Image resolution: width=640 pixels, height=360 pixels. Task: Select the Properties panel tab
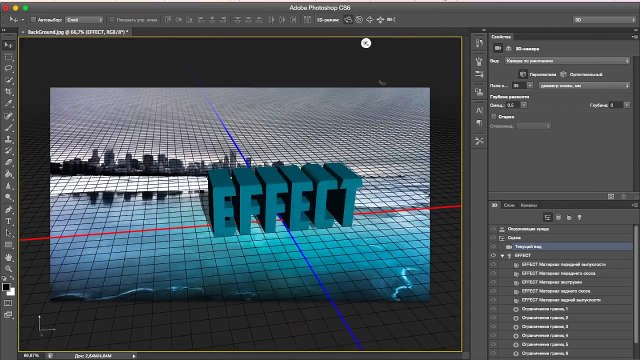501,37
